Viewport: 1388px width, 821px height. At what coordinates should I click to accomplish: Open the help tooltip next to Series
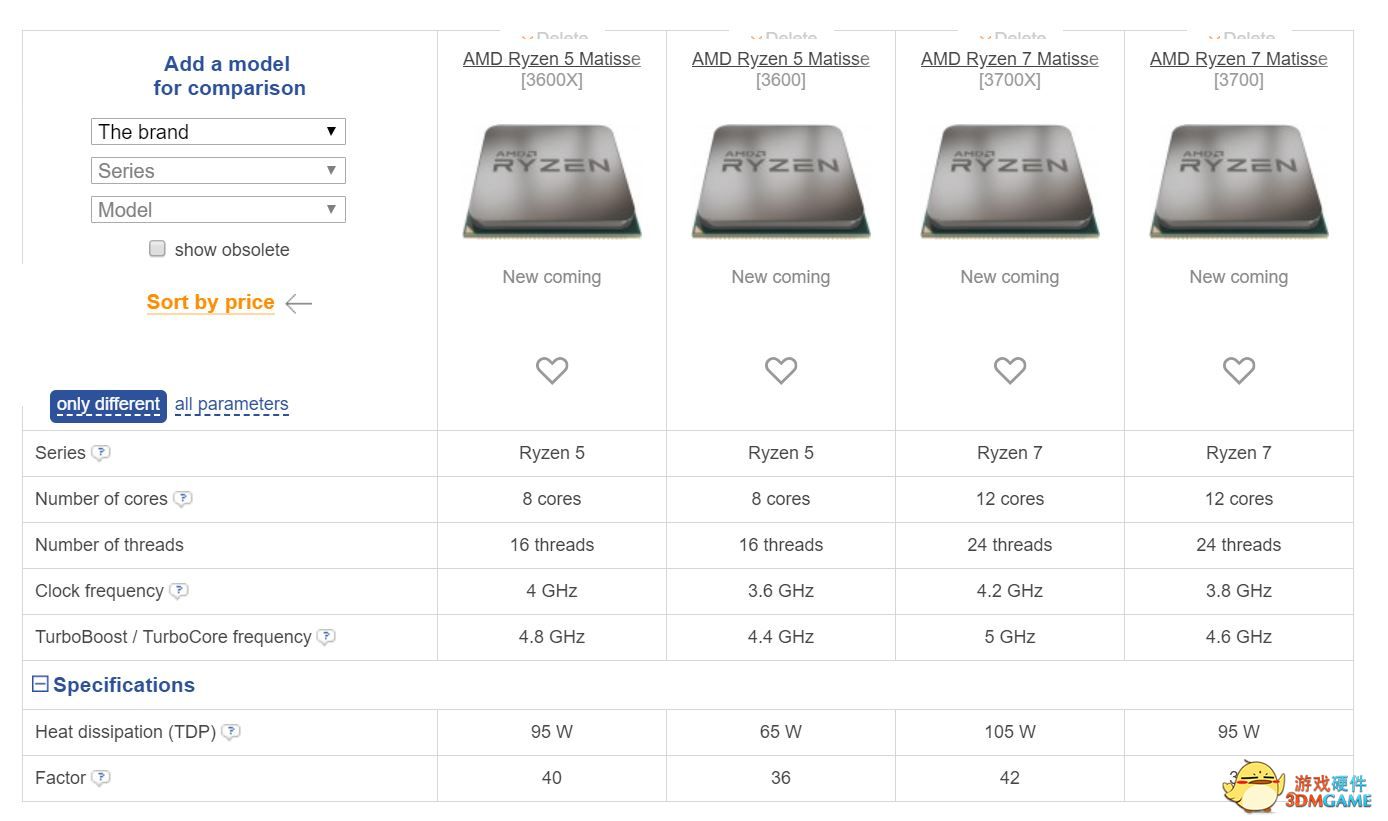coord(101,453)
